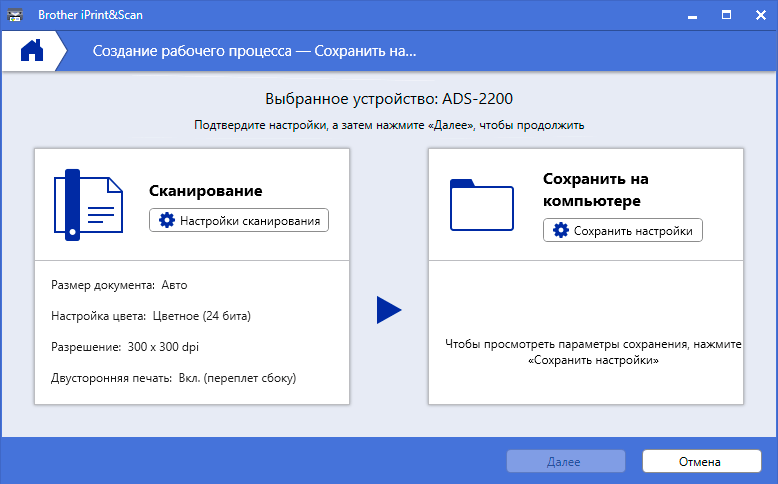Open «Настройки сканирования» scan settings

239,221
